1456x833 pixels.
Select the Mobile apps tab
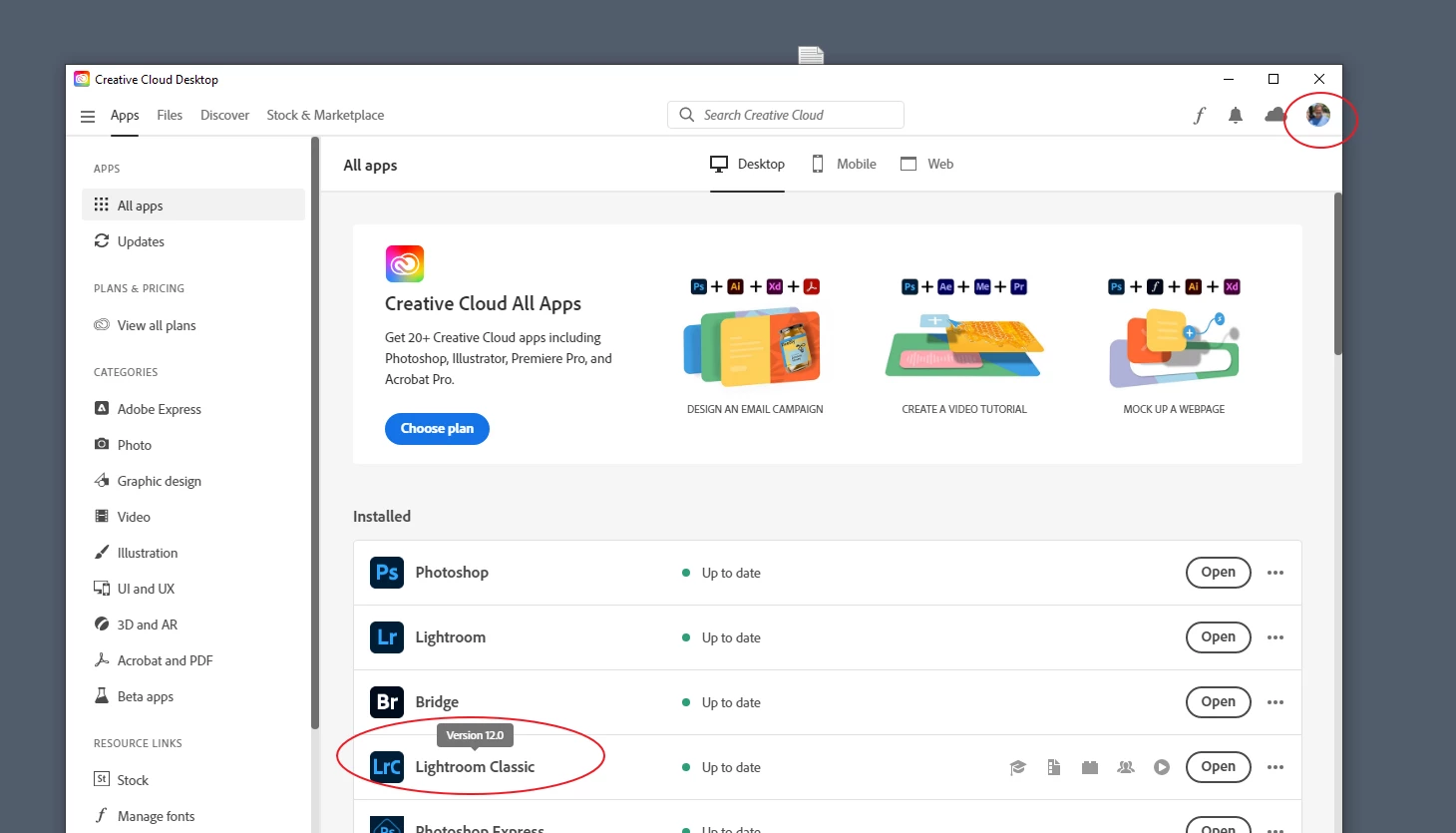844,165
